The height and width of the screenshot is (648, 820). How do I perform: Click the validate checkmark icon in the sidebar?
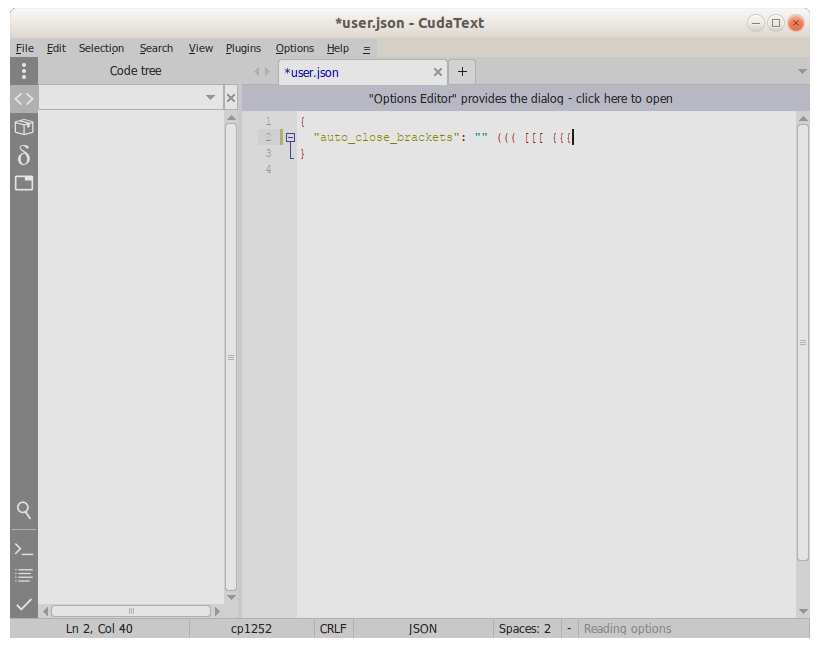pos(23,603)
